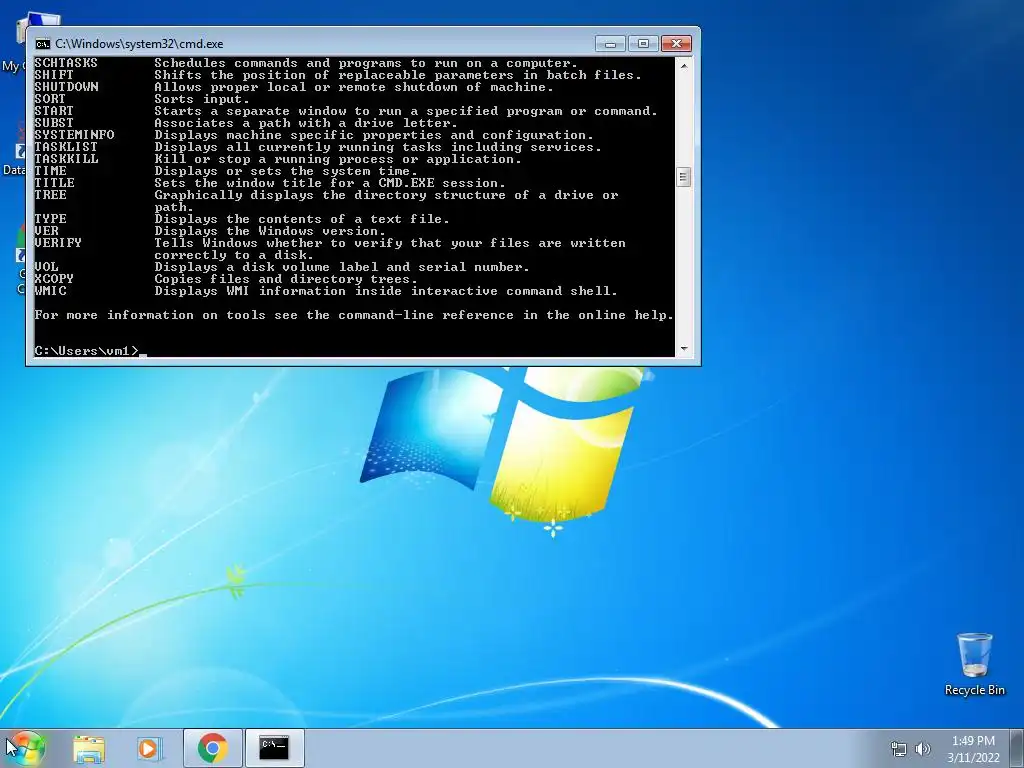
Task: Click the SHIFT command text
Action: pos(54,75)
